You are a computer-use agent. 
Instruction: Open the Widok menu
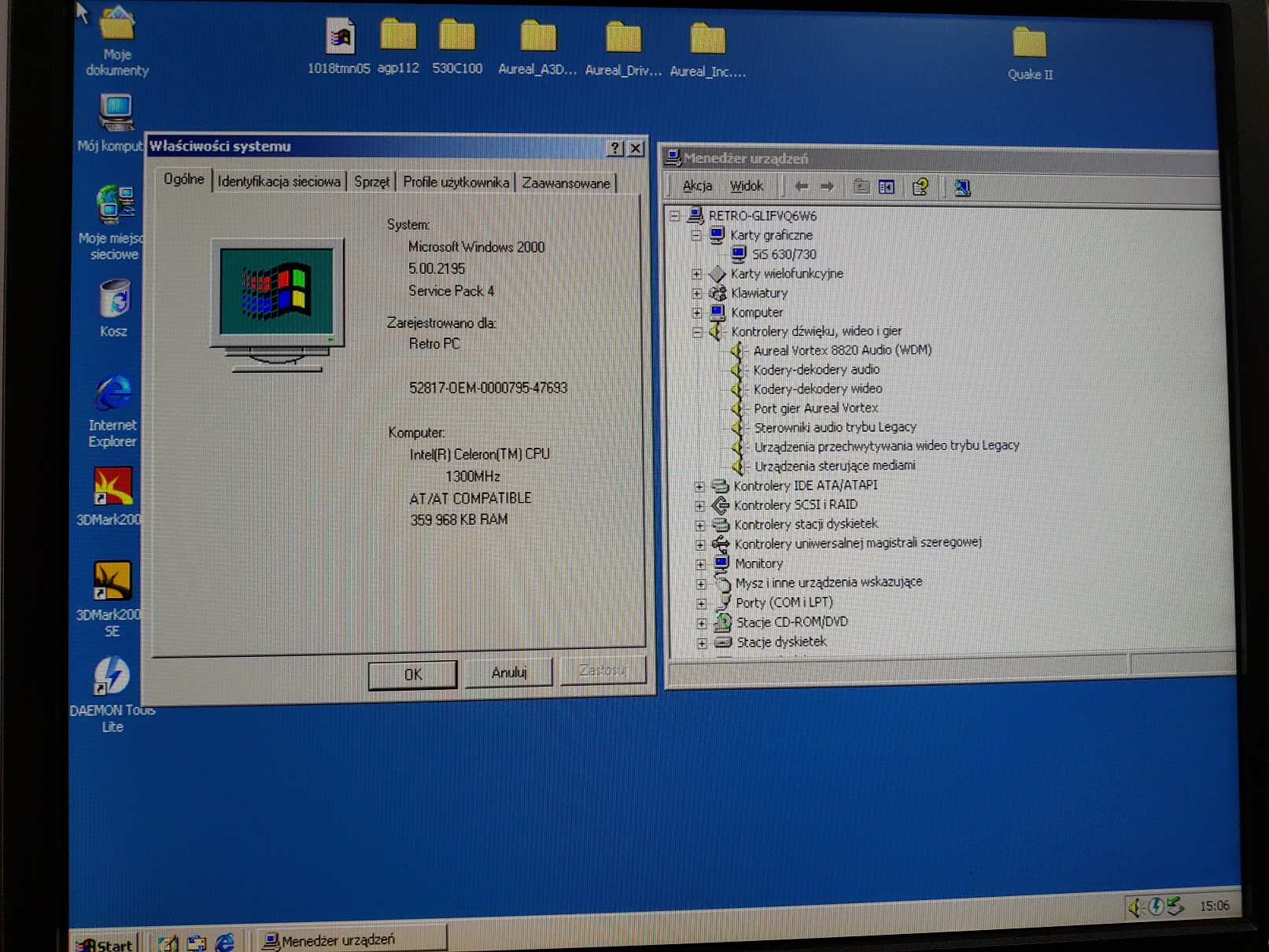746,186
